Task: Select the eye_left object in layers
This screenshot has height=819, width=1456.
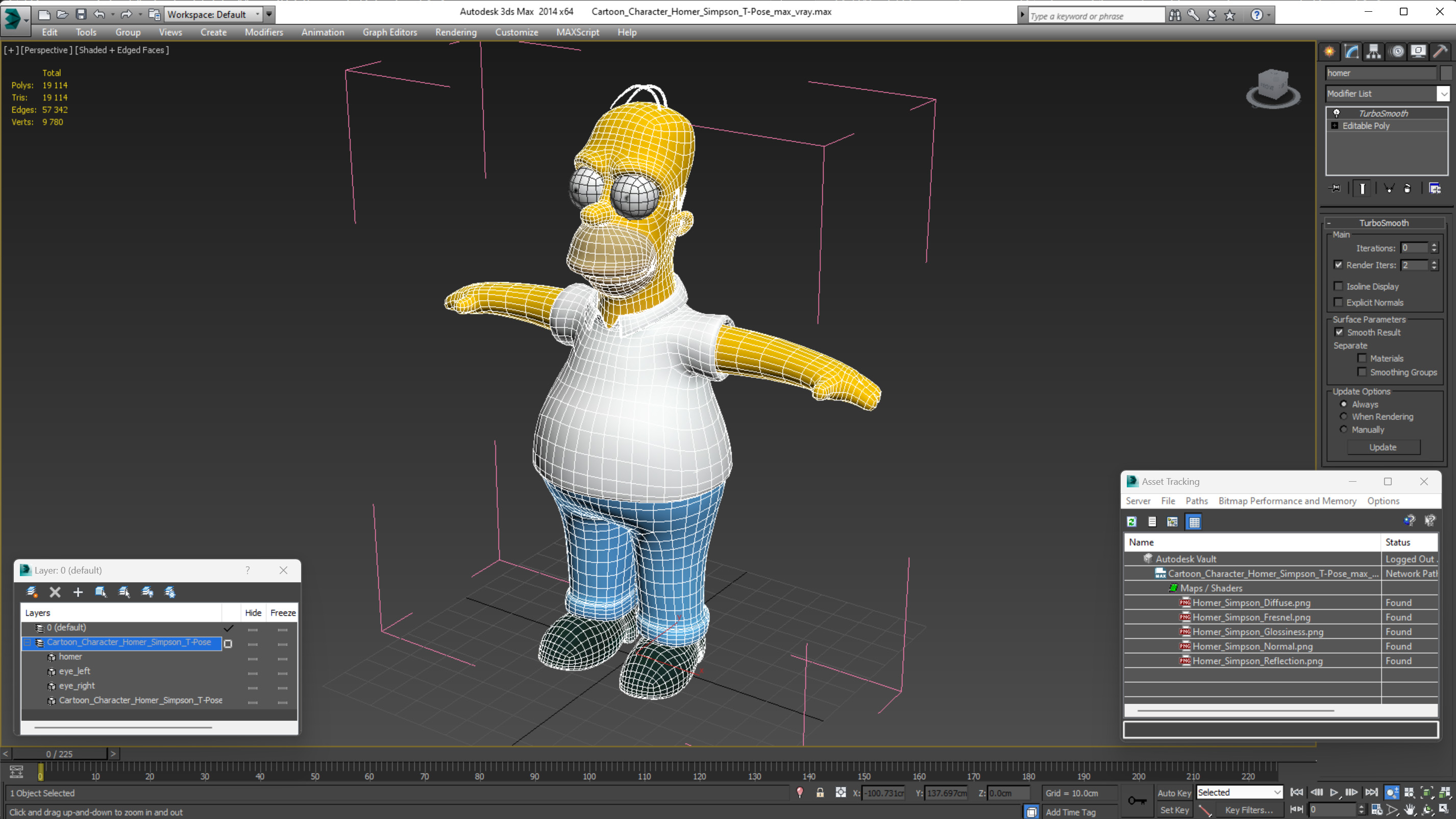Action: (x=75, y=671)
